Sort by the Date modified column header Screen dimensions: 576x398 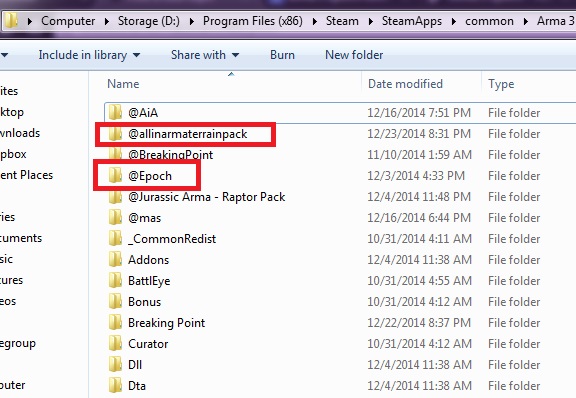(405, 84)
